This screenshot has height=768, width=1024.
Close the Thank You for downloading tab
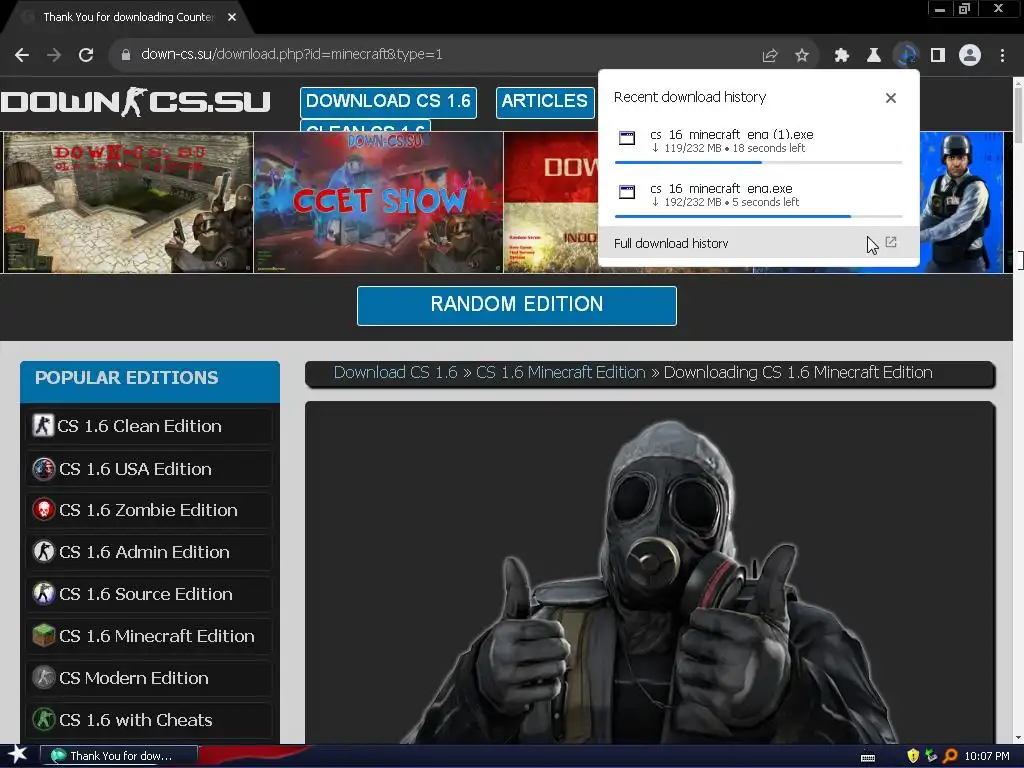coord(232,17)
